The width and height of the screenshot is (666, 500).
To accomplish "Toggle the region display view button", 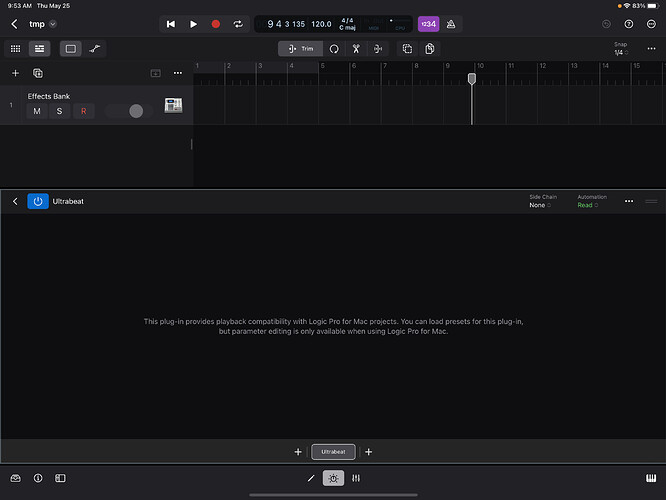I will click(x=71, y=49).
